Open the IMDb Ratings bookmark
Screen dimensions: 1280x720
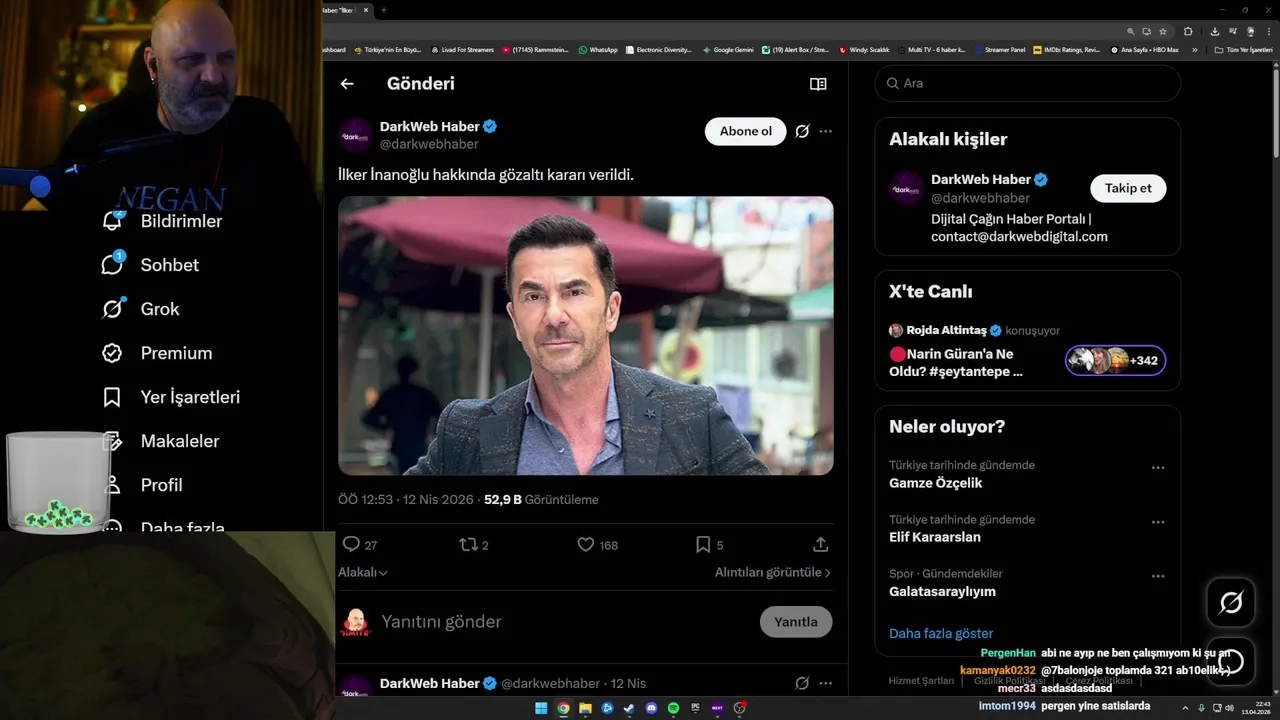pyautogui.click(x=1066, y=49)
